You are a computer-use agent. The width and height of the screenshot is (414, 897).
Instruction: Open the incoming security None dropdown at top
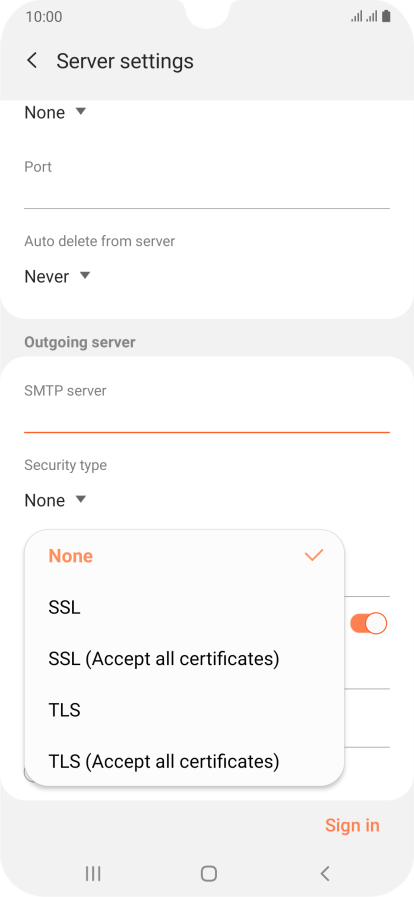click(55, 112)
